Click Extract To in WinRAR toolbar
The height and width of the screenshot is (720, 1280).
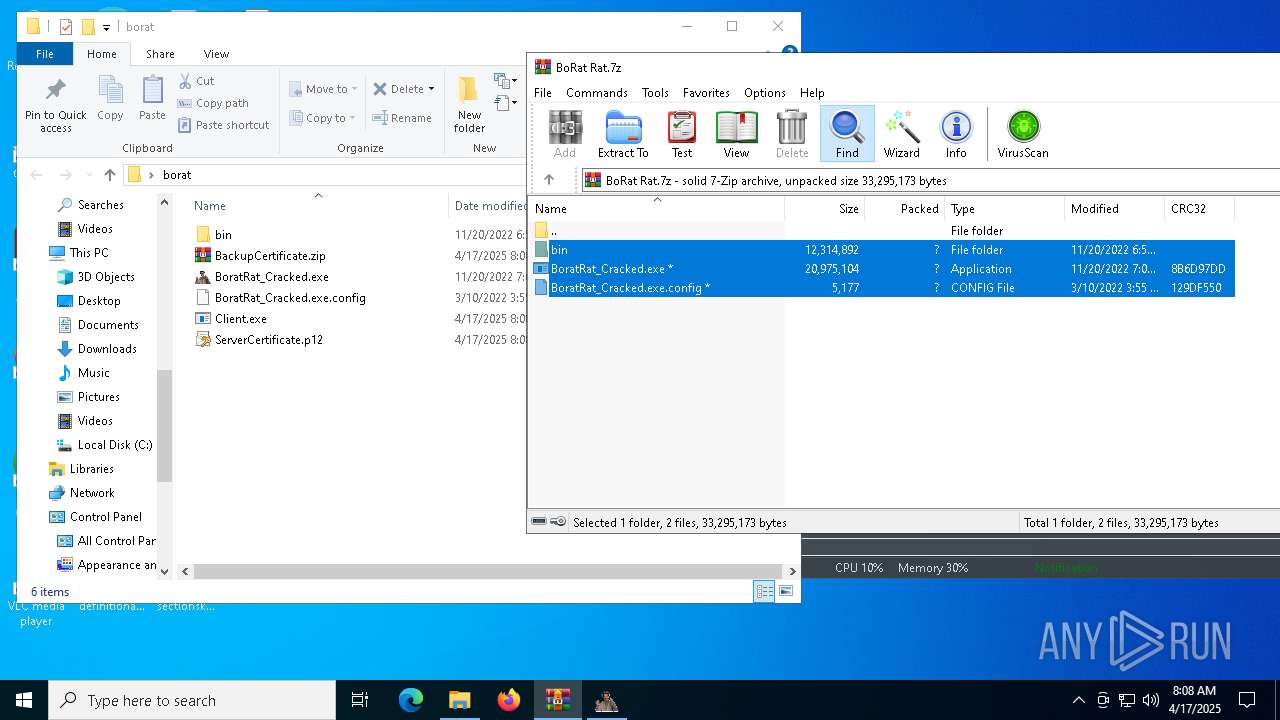pos(623,134)
